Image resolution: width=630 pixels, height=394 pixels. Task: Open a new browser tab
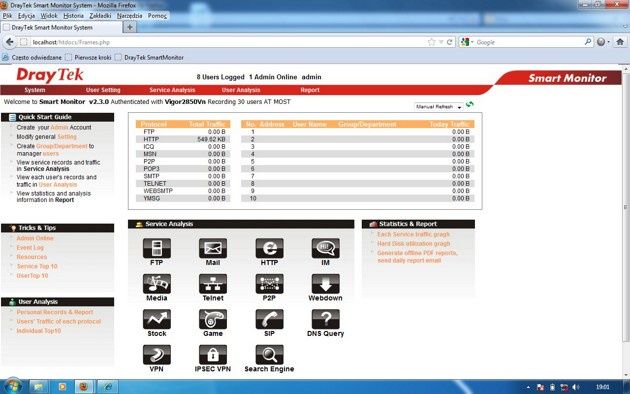point(130,27)
